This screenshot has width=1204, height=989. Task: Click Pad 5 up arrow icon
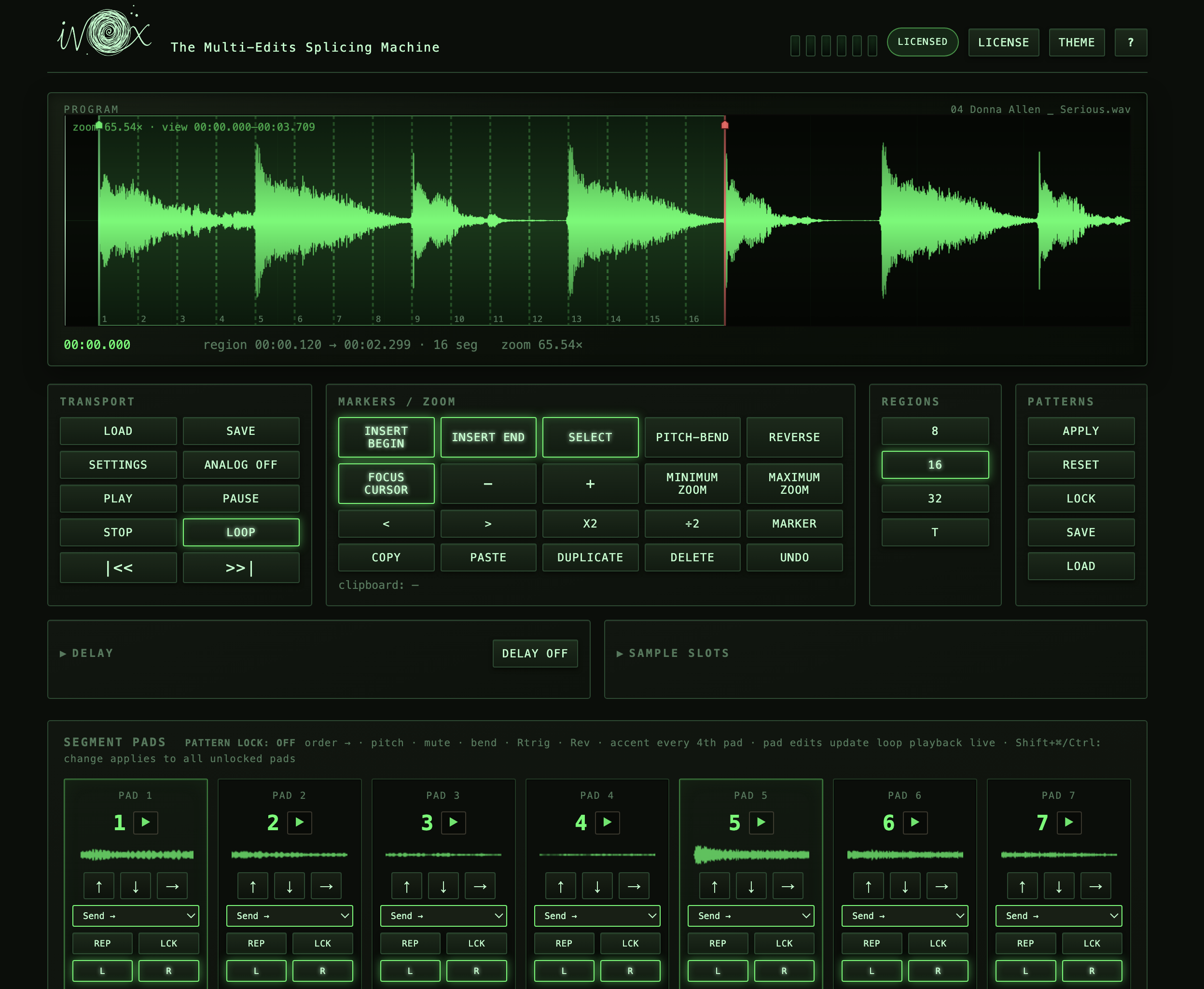[x=714, y=886]
